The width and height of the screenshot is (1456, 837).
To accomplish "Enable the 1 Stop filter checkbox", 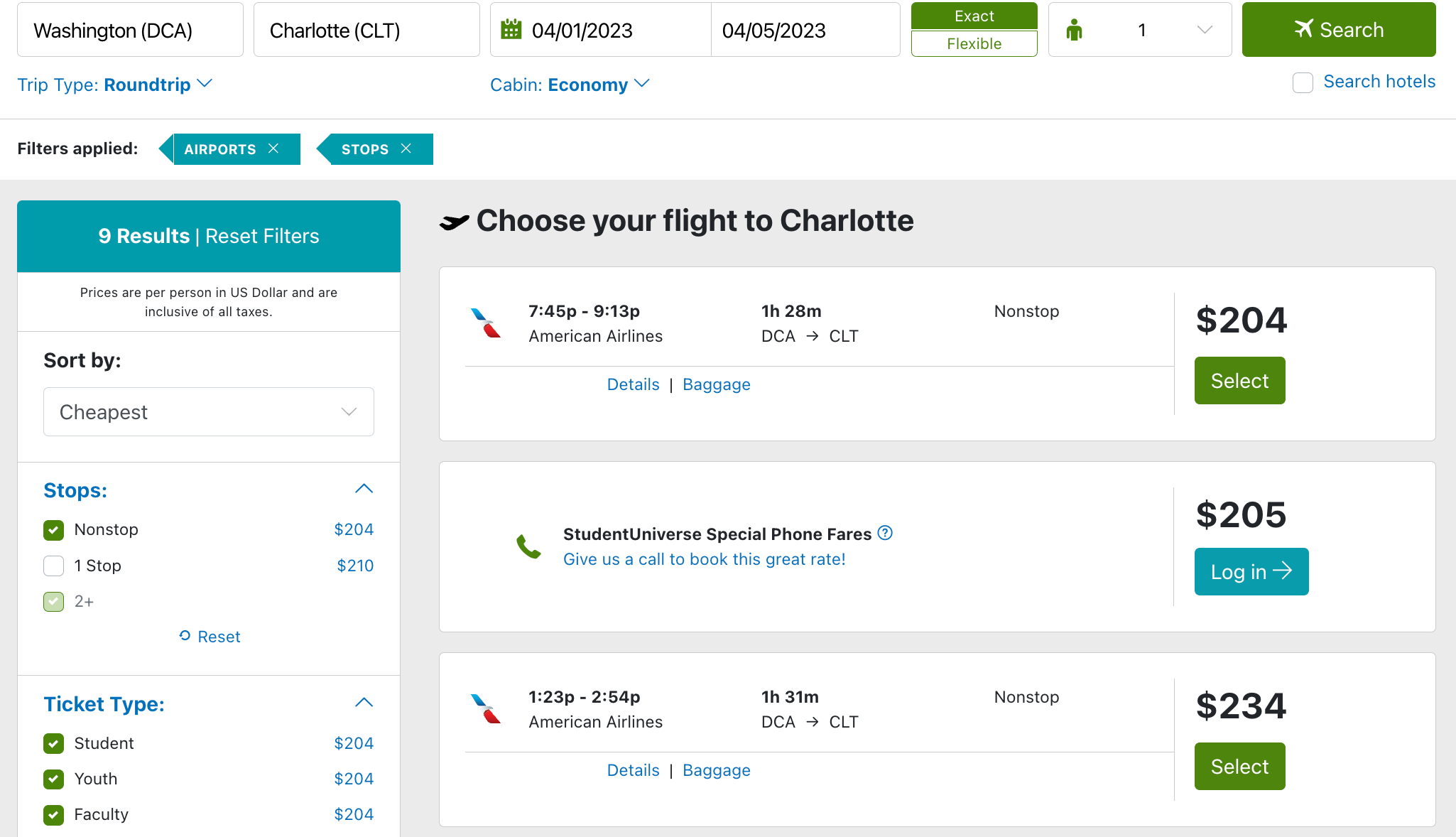I will pyautogui.click(x=54, y=566).
